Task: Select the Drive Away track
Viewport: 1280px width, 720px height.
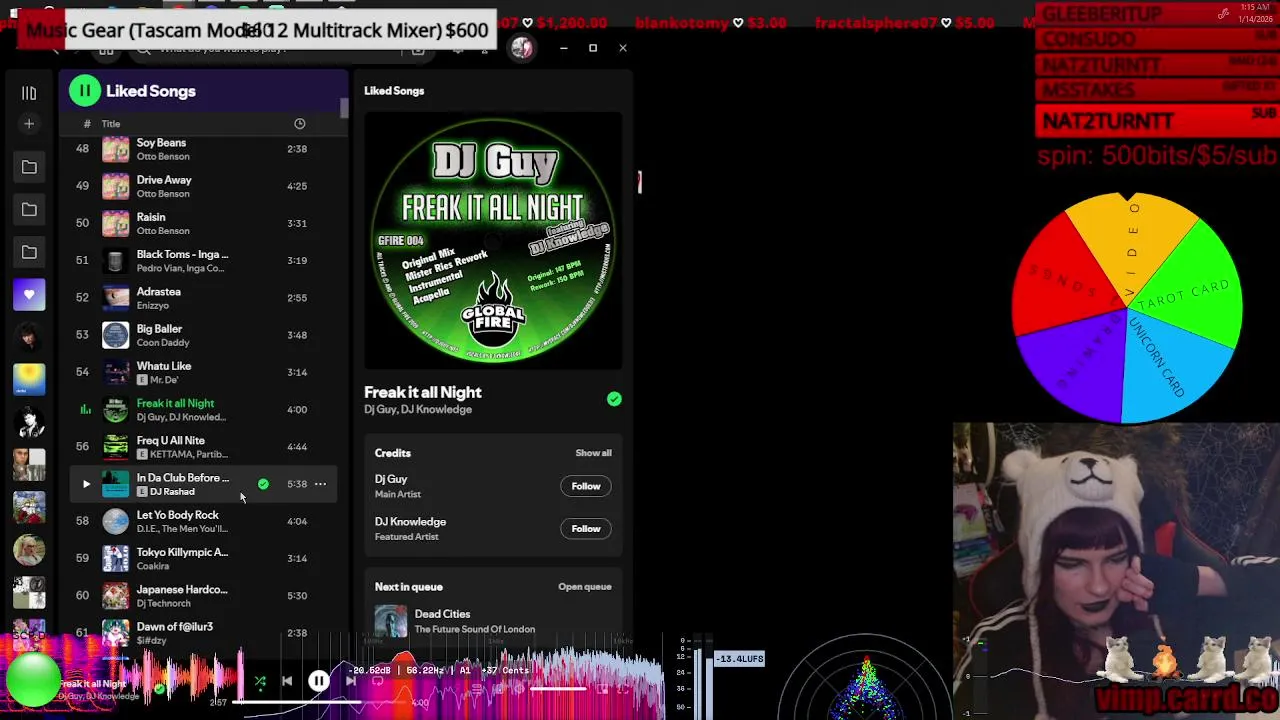Action: click(x=203, y=186)
